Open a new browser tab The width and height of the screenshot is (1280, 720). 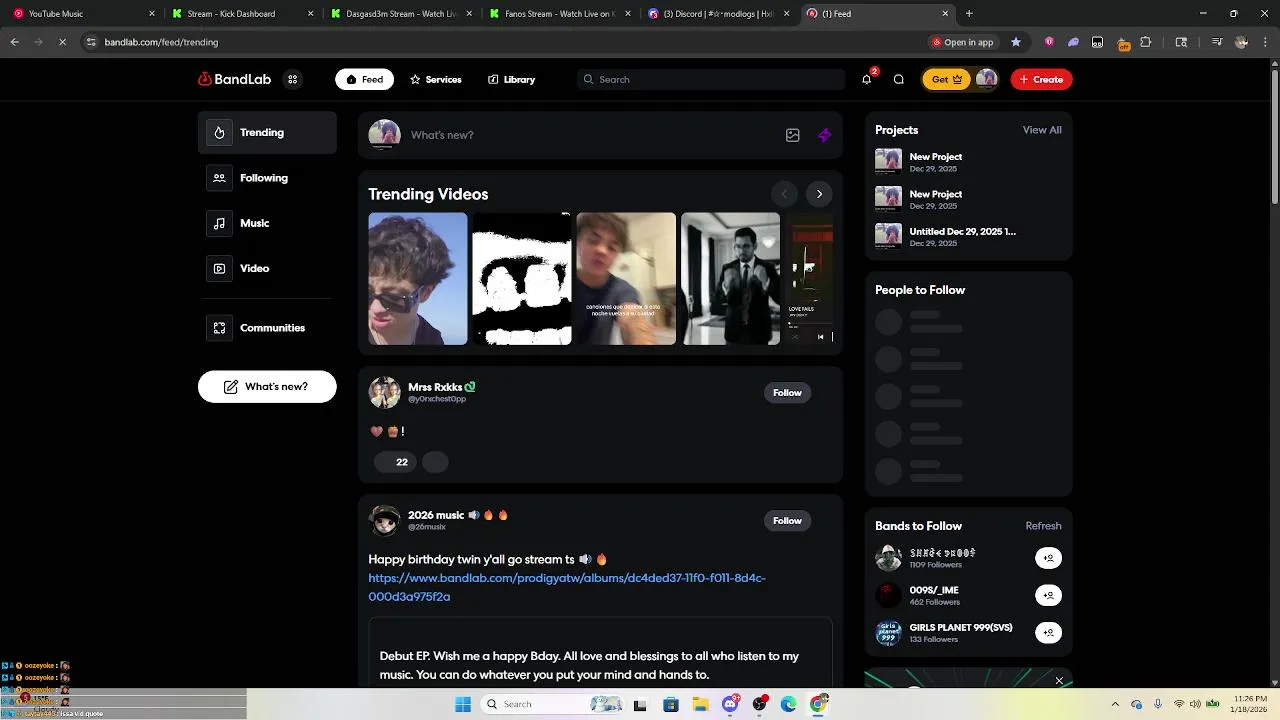[969, 14]
